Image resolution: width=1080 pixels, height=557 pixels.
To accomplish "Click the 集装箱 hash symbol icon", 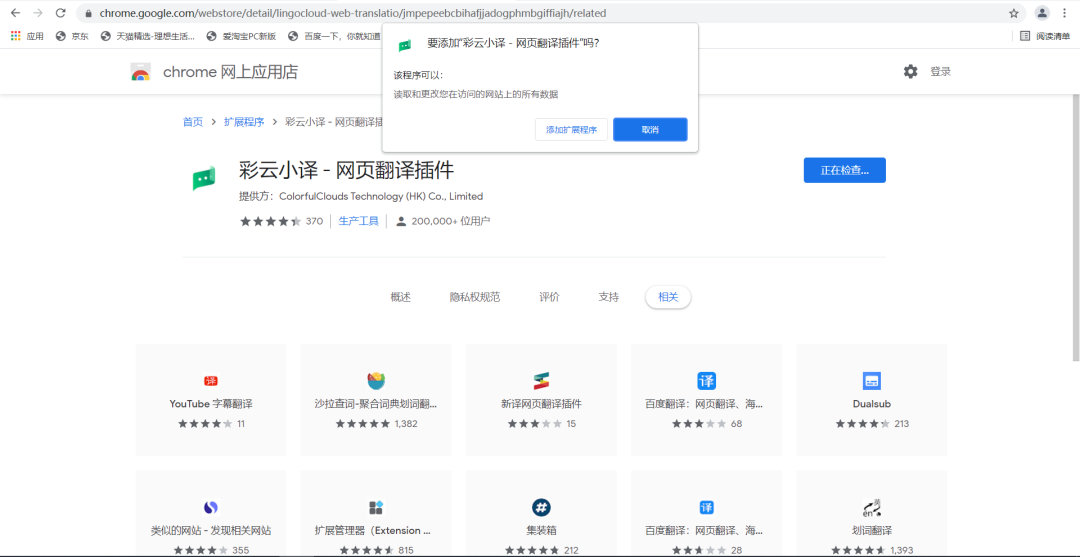I will [x=541, y=508].
